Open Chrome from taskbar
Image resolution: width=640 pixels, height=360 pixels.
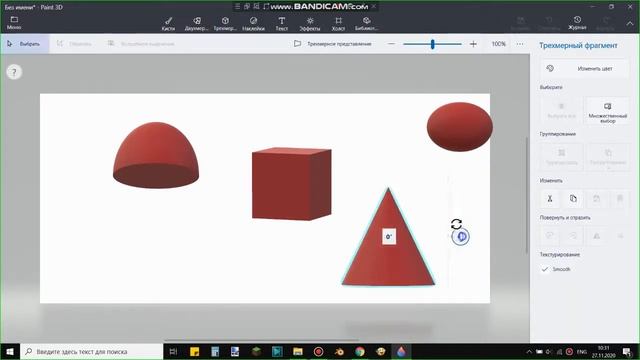pos(360,351)
